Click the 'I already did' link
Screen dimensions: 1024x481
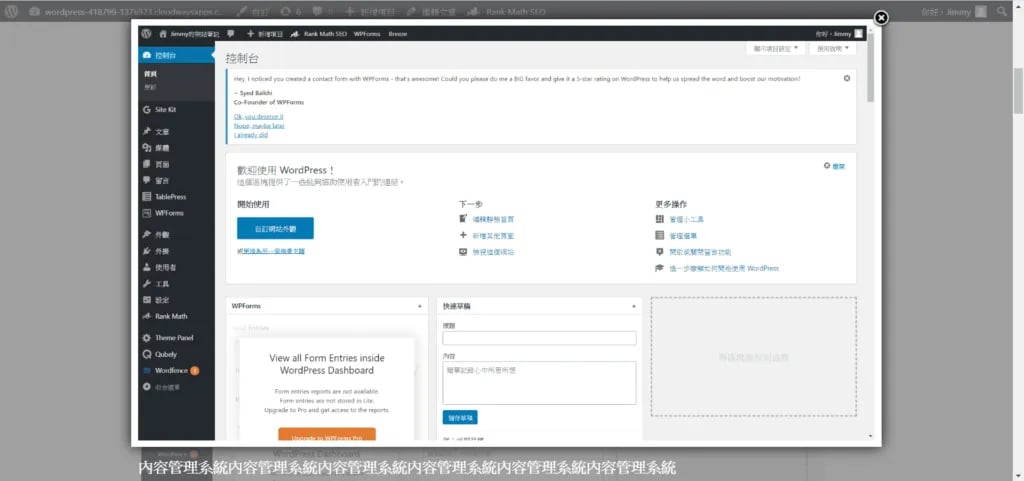[x=251, y=135]
